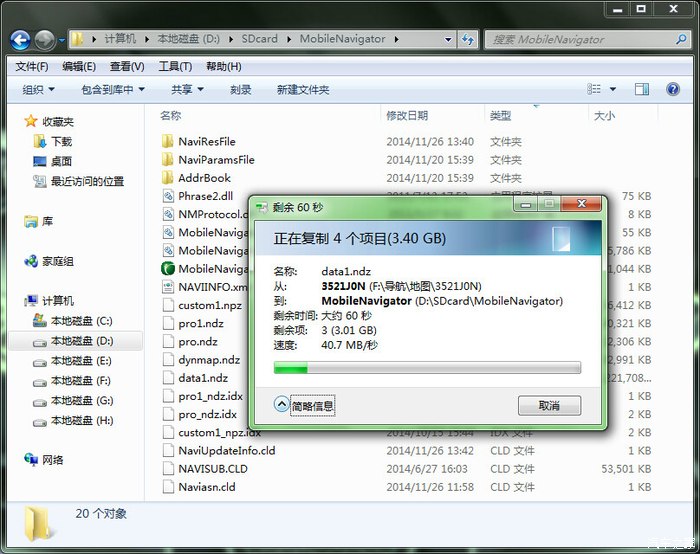This screenshot has height=554, width=700.
Task: Click the 新建文件夹 button
Action: 303,90
